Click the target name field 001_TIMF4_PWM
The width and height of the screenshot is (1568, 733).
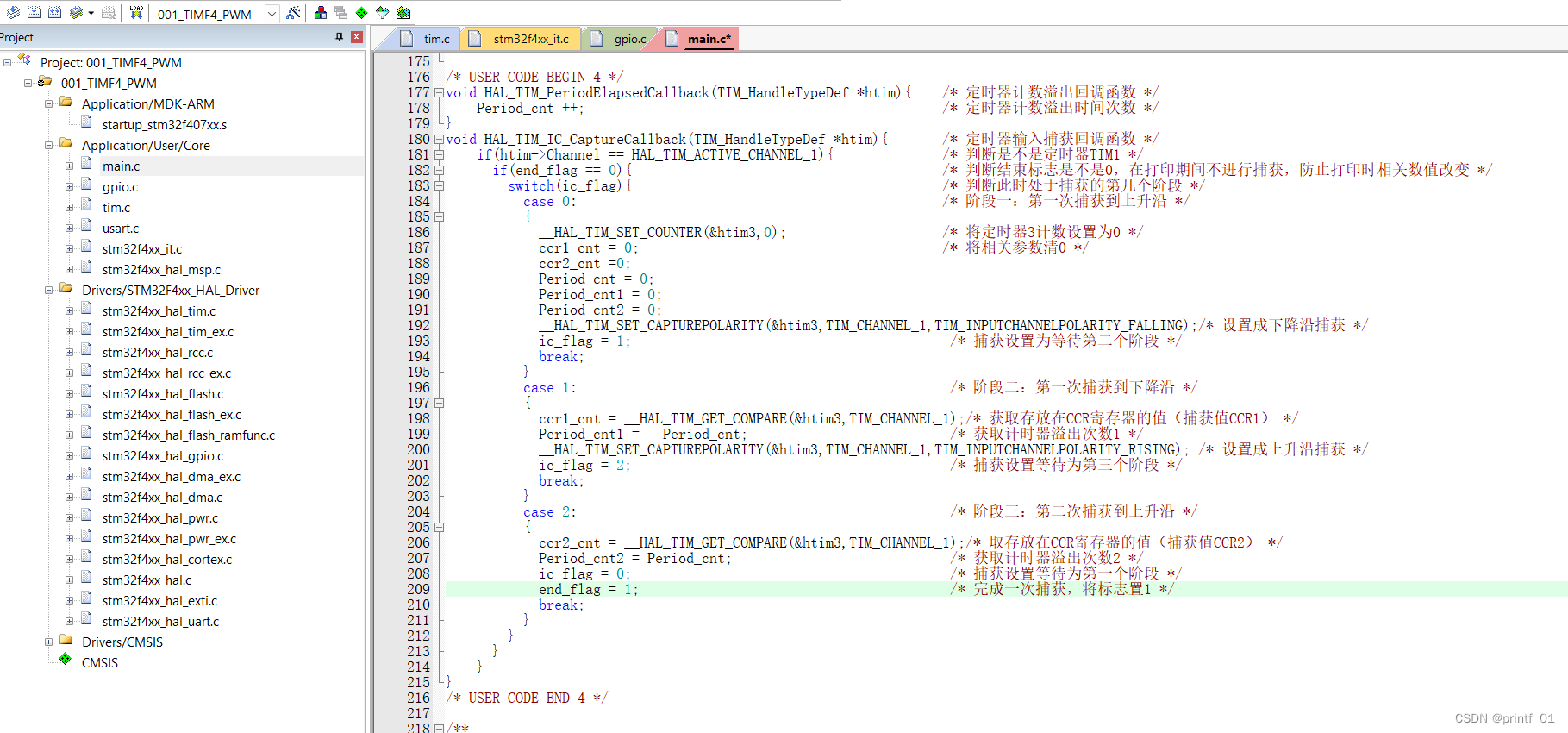pyautogui.click(x=207, y=14)
